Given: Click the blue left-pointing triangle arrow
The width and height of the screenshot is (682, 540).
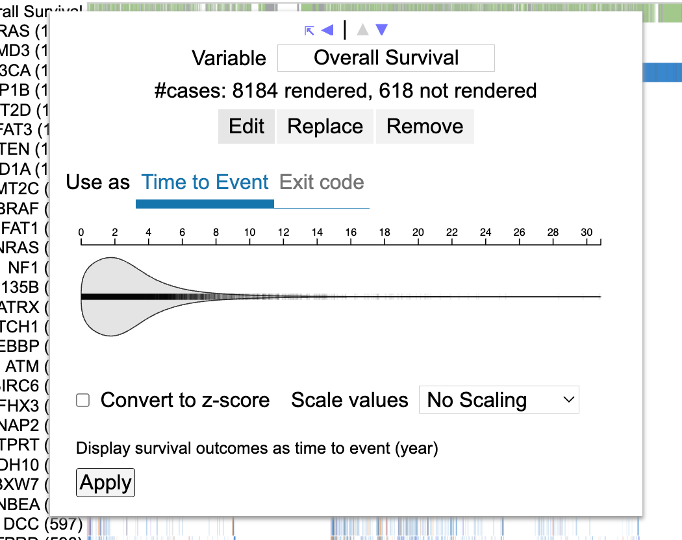Looking at the screenshot, I should pos(327,30).
